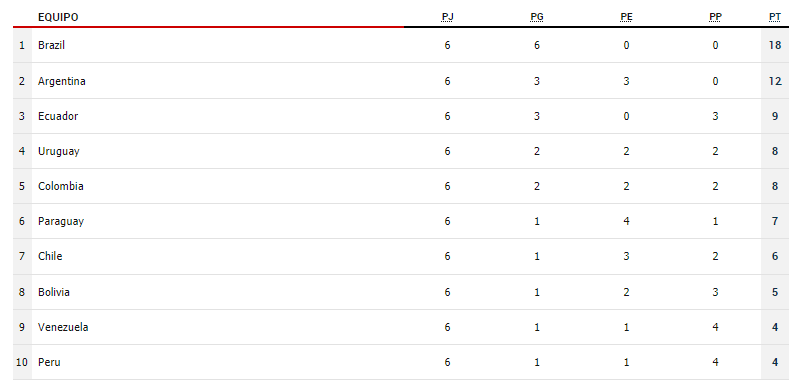Click the EQUIPO column header
803x390 pixels.
click(x=58, y=17)
